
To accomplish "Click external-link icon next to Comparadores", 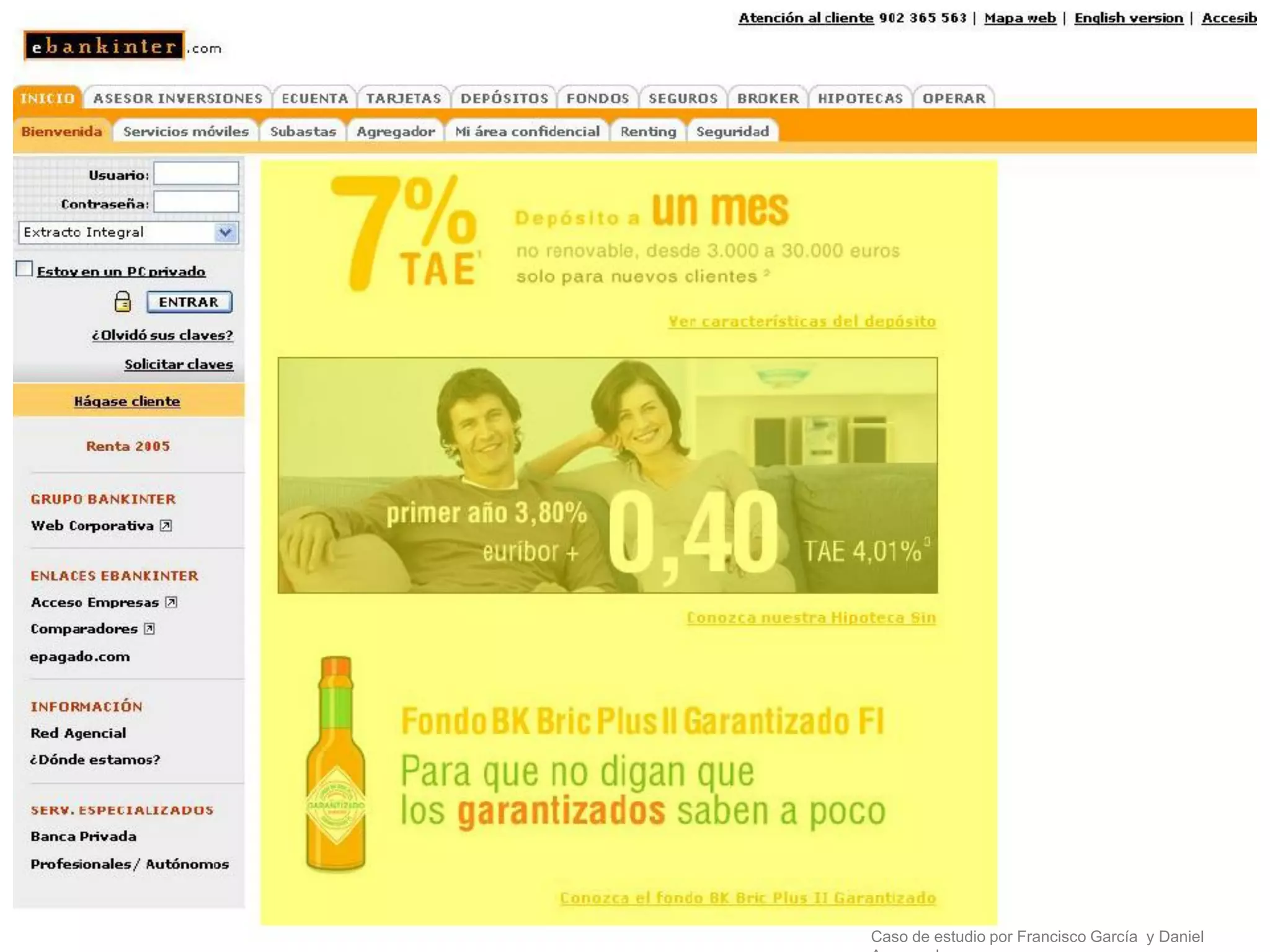I will point(149,628).
